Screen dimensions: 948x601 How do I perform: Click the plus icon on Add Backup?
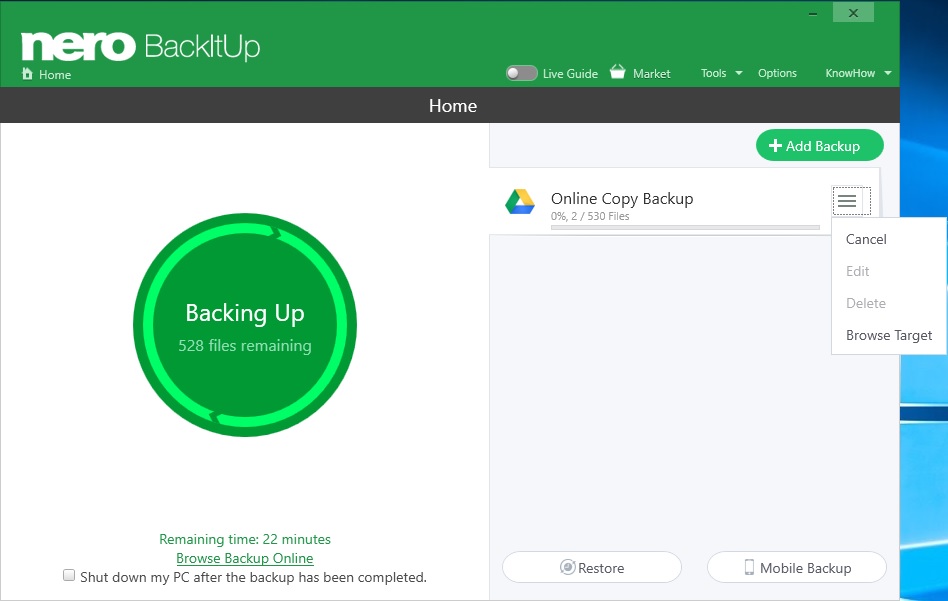(x=775, y=146)
